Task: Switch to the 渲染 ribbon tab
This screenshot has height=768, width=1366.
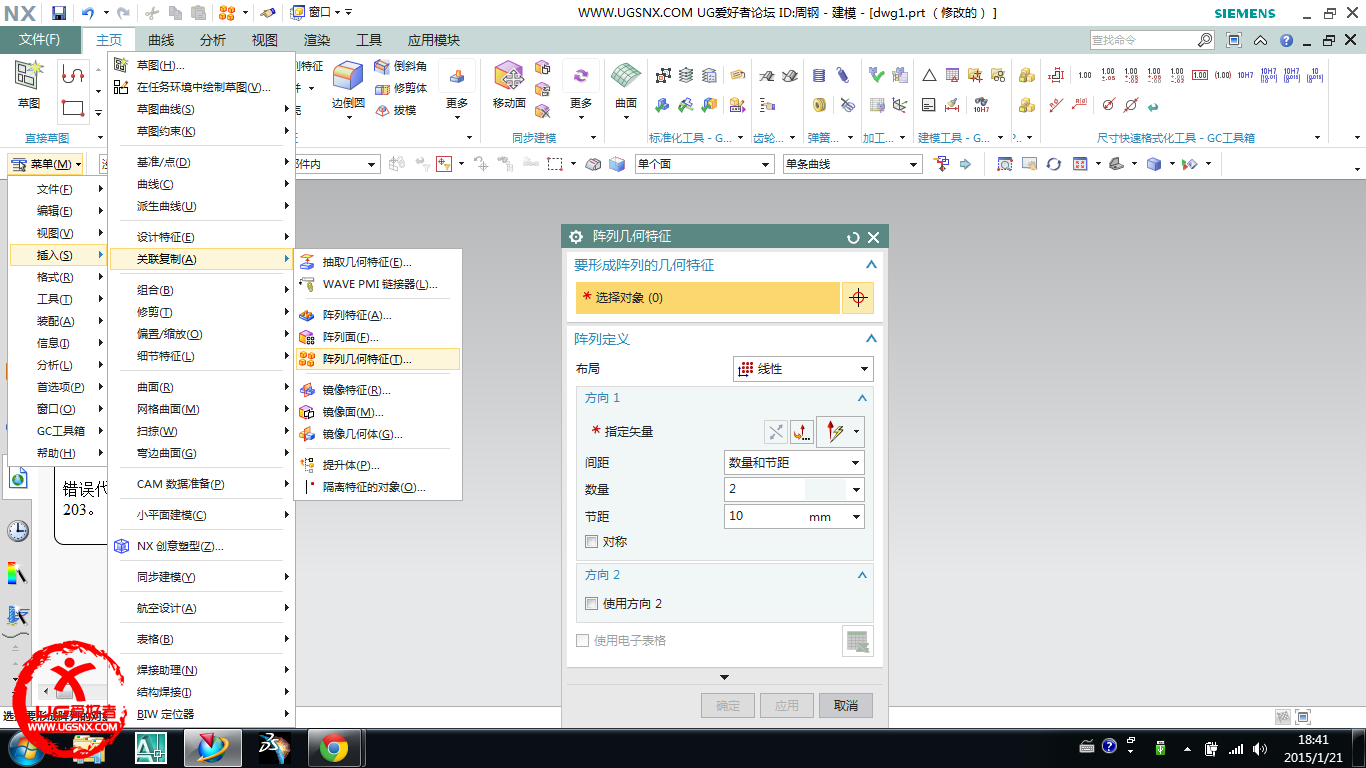Action: 317,40
